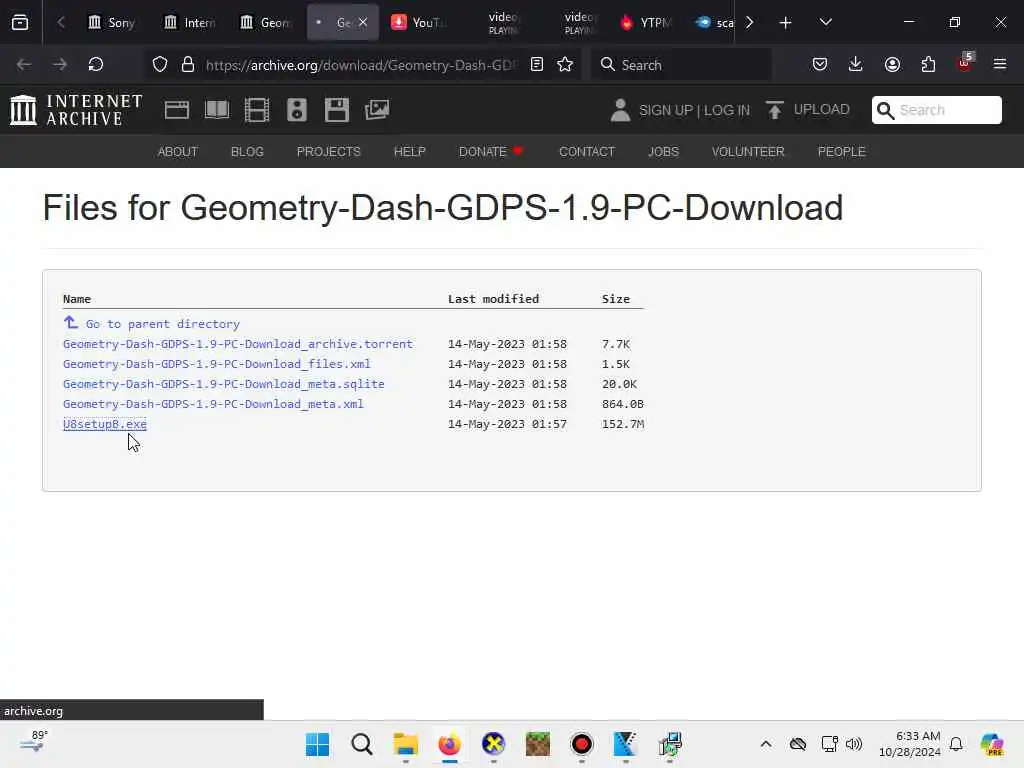Open Firefox account icon
This screenshot has height=768, width=1024.
[x=892, y=65]
